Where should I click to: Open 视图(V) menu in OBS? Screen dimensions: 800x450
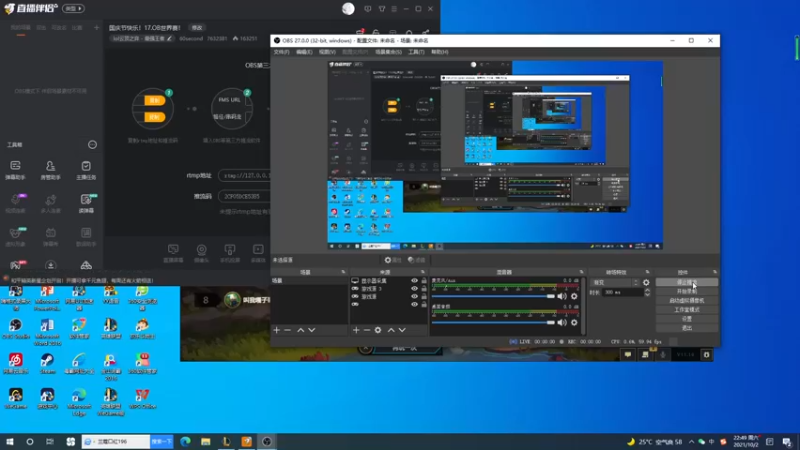click(327, 52)
